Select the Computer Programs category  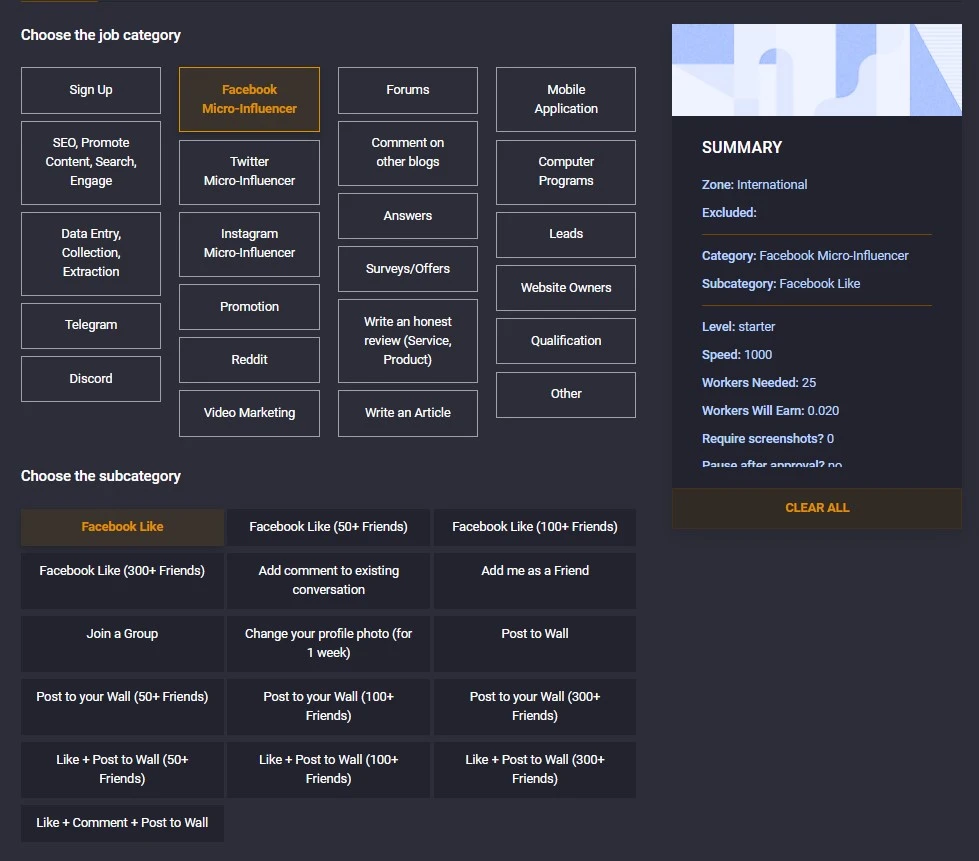click(x=566, y=172)
